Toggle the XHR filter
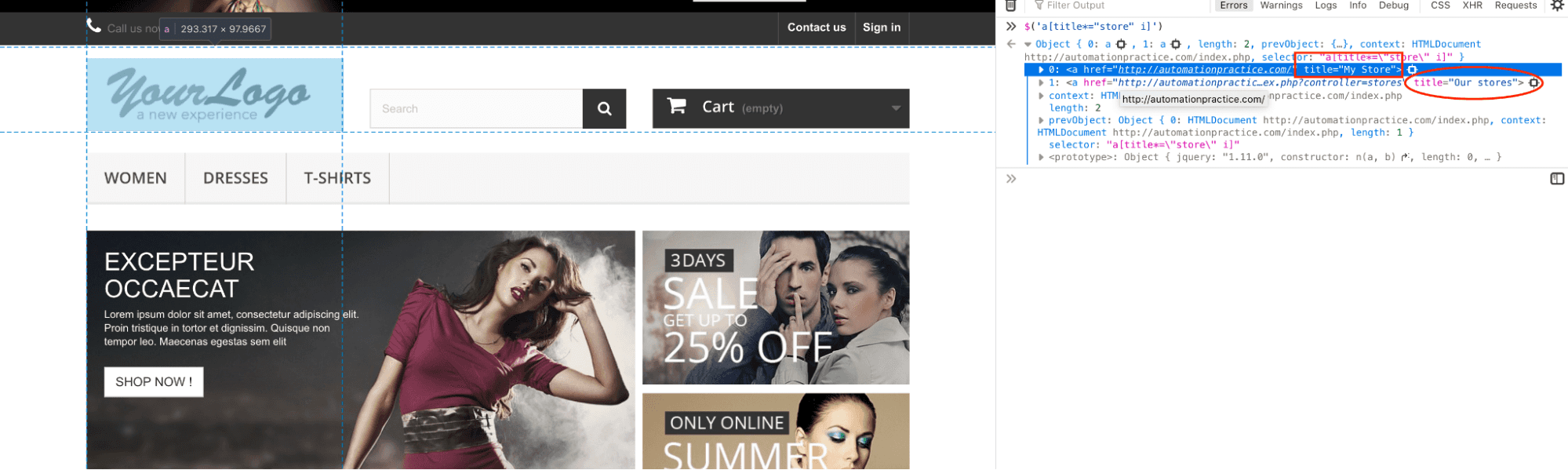The height and width of the screenshot is (470, 1568). click(x=1472, y=5)
